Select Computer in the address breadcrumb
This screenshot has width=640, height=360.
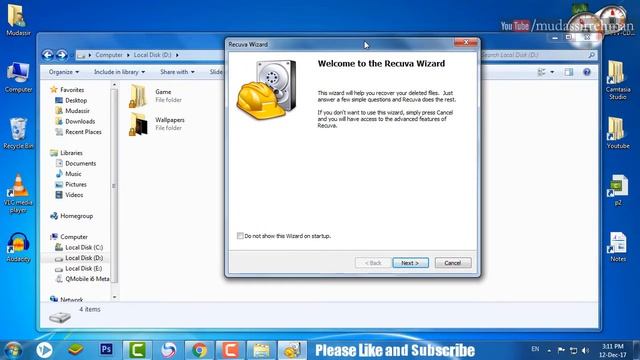click(109, 55)
